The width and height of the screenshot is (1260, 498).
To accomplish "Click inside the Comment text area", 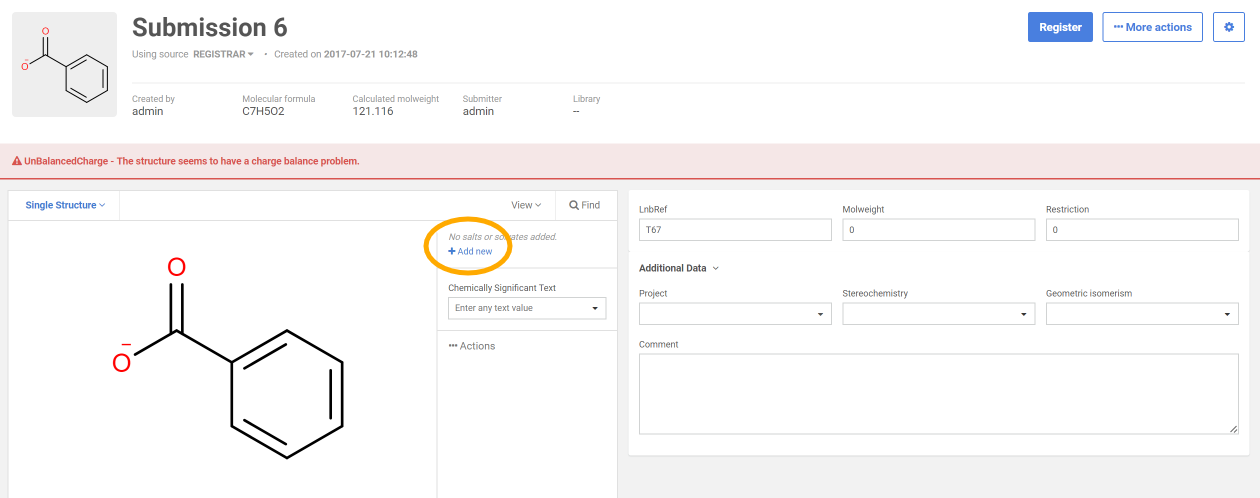I will [938, 393].
